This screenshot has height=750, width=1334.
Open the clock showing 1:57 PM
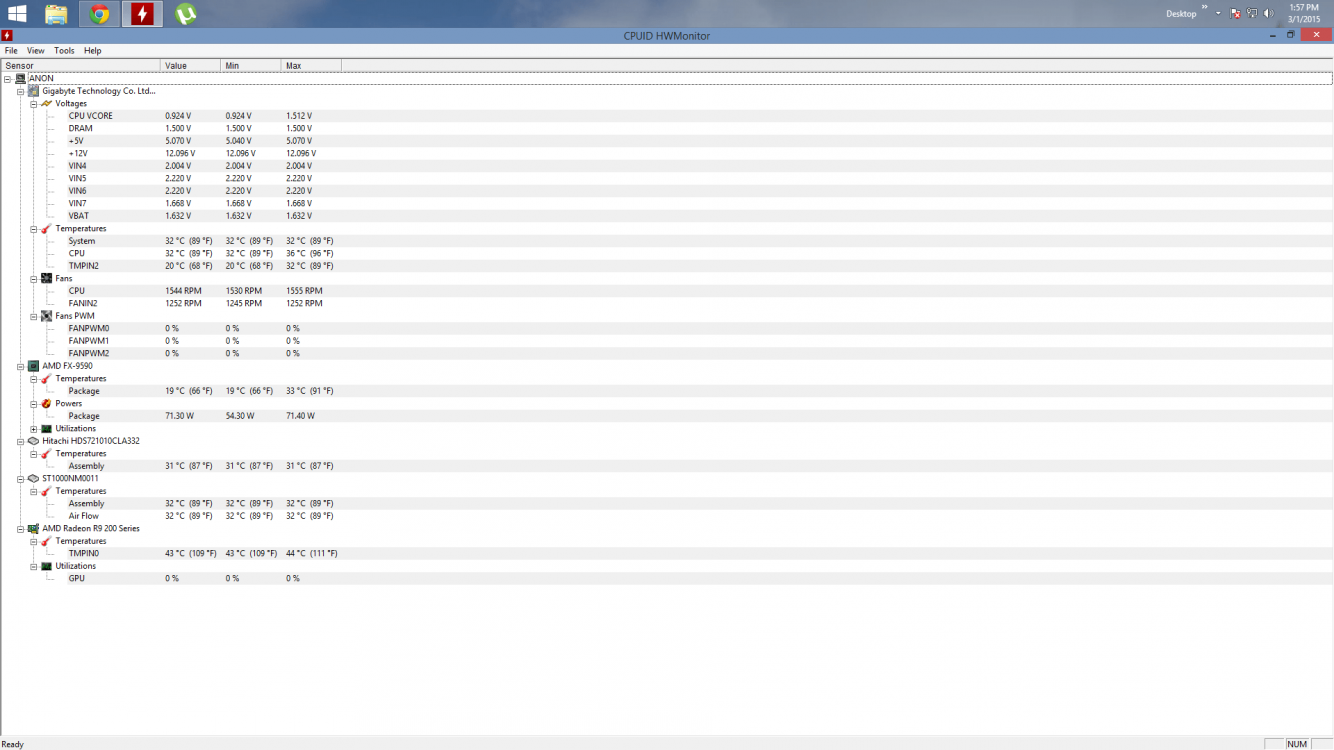click(1304, 14)
